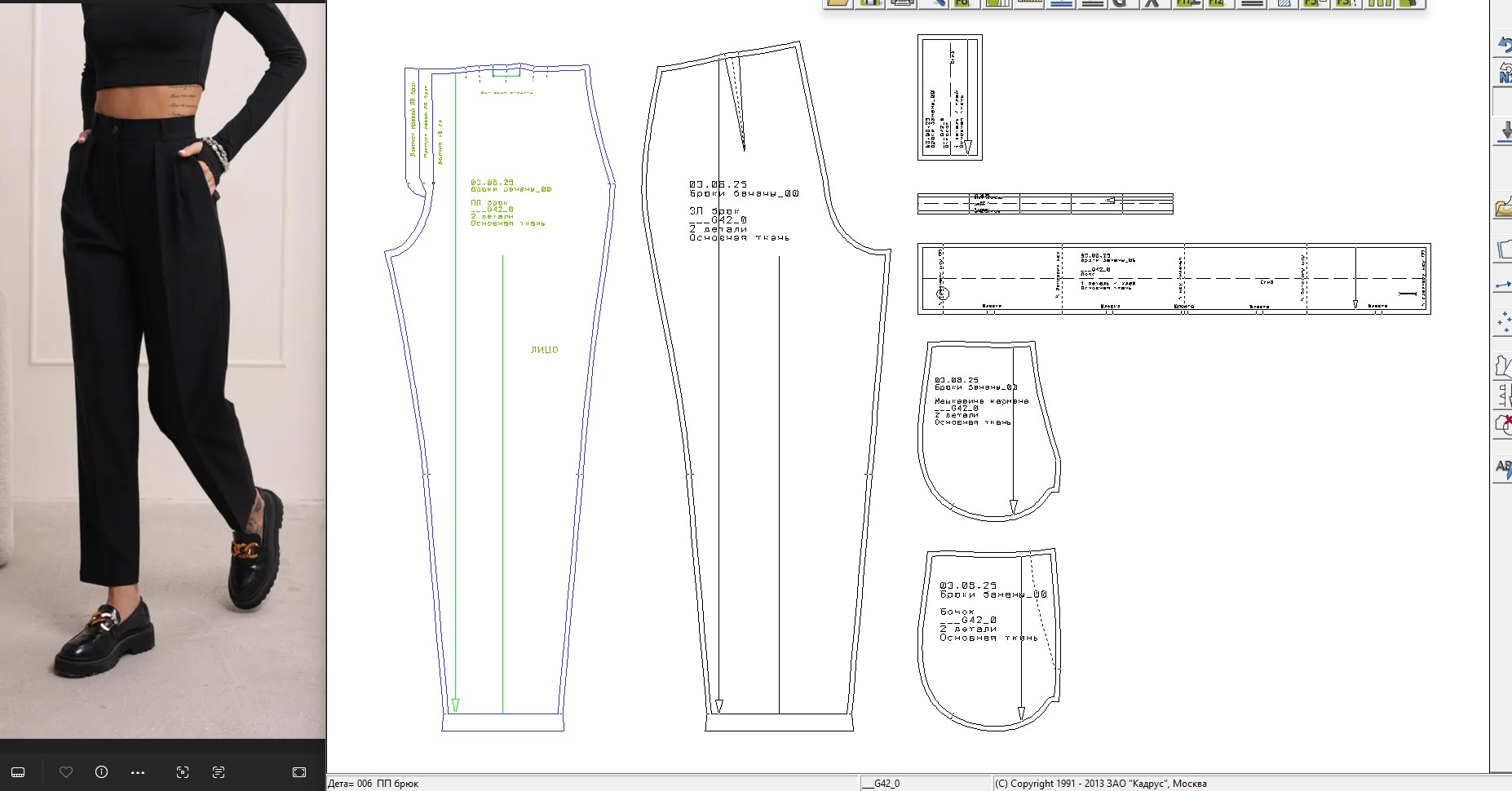Click the letter G icon in top toolbar
Image resolution: width=1512 pixels, height=791 pixels.
click(1120, 3)
